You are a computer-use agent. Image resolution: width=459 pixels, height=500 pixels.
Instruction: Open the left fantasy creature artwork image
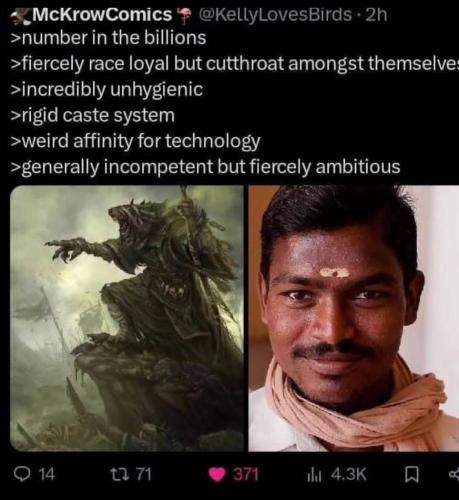click(x=127, y=318)
